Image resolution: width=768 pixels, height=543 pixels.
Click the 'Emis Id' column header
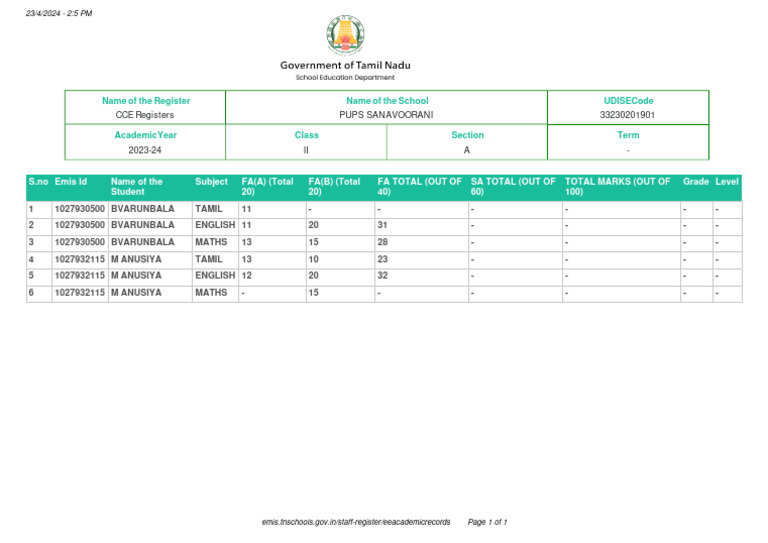[x=71, y=182]
